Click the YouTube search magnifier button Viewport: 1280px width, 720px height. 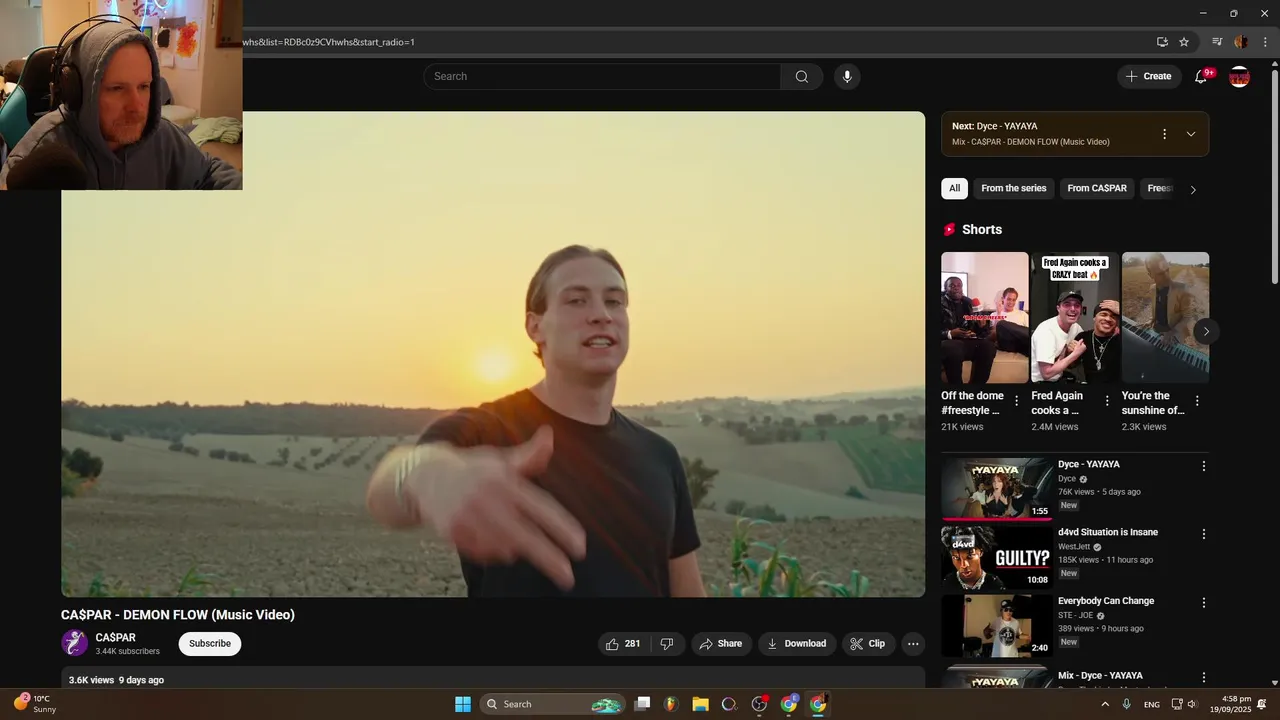click(801, 77)
